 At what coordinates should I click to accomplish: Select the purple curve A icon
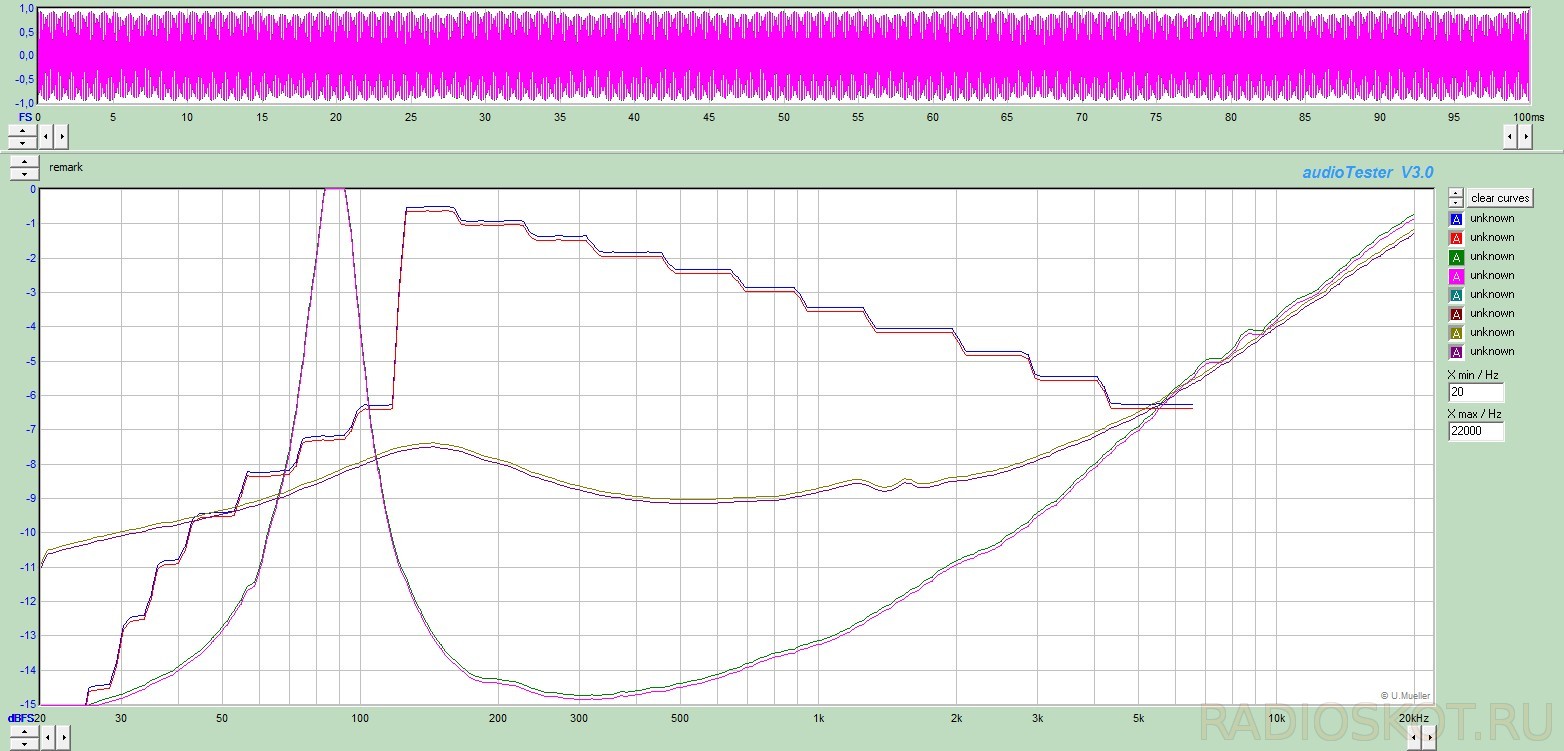[1456, 352]
